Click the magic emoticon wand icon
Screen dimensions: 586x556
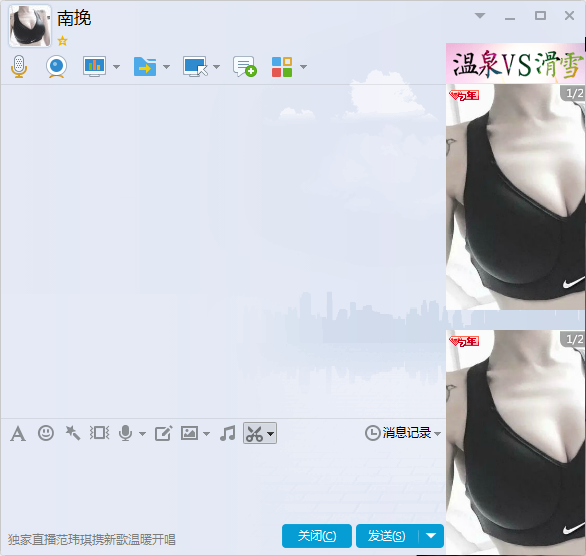point(73,433)
